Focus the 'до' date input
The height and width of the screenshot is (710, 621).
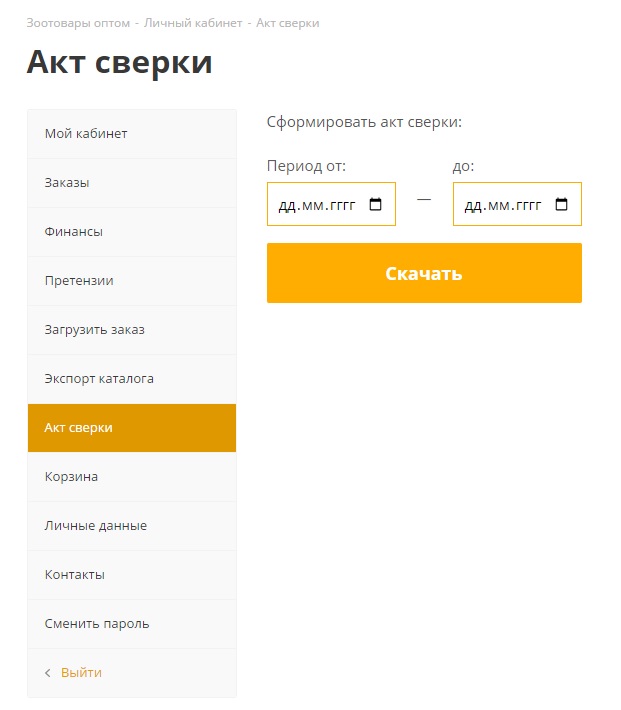(517, 204)
